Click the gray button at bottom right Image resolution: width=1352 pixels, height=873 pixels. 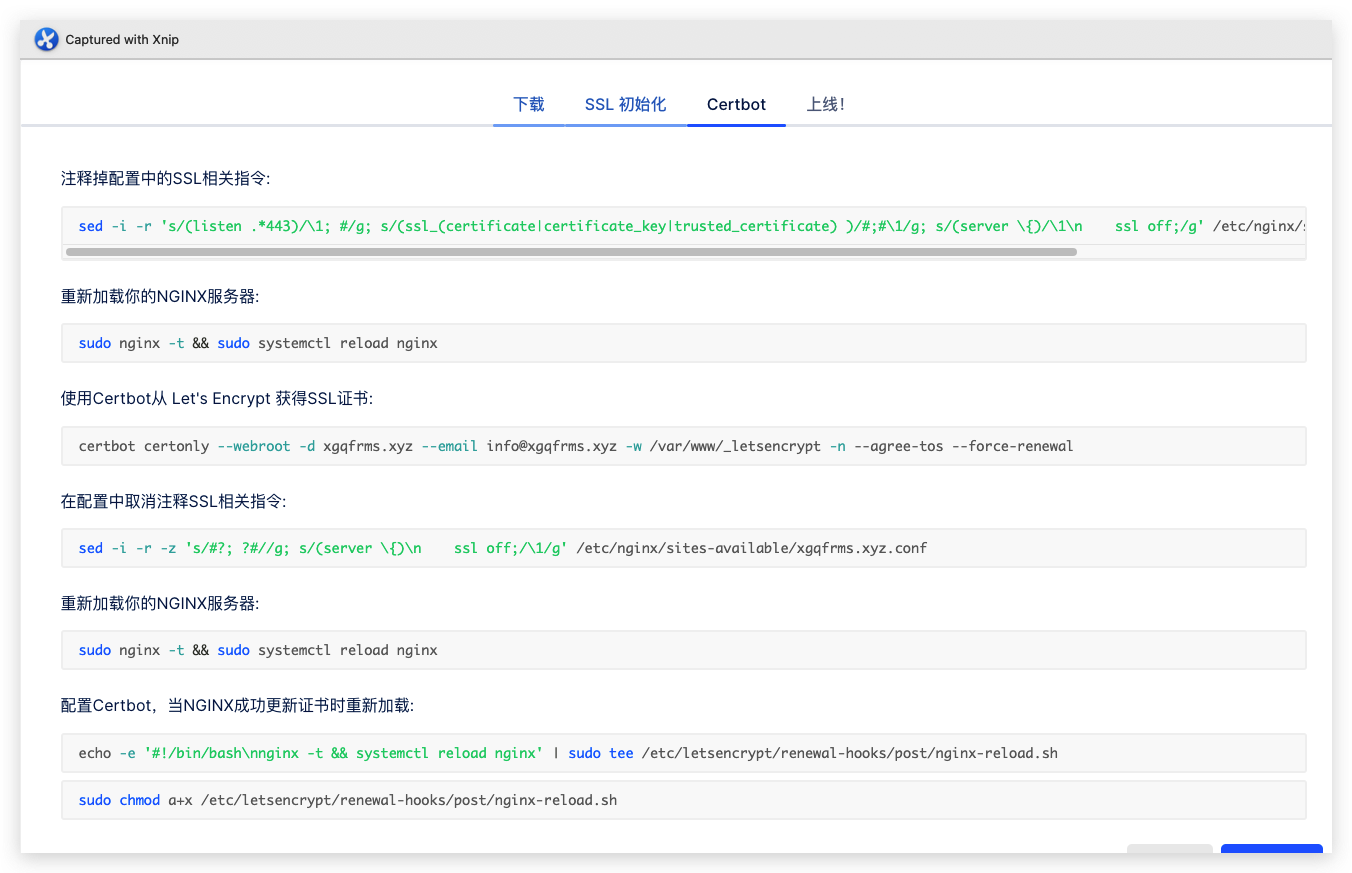[x=1170, y=849]
